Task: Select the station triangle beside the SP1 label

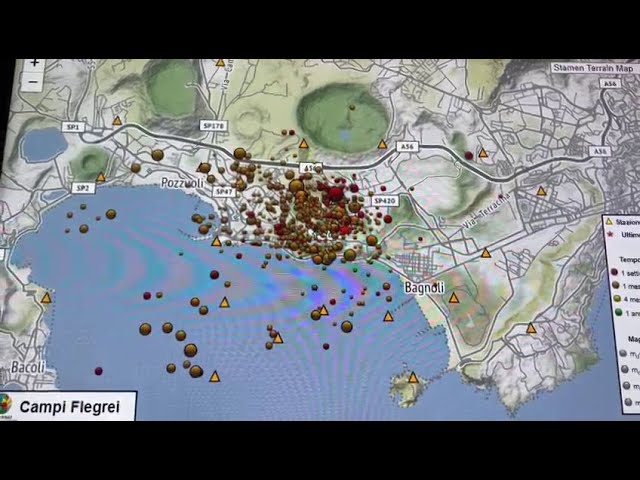Action: point(117,121)
